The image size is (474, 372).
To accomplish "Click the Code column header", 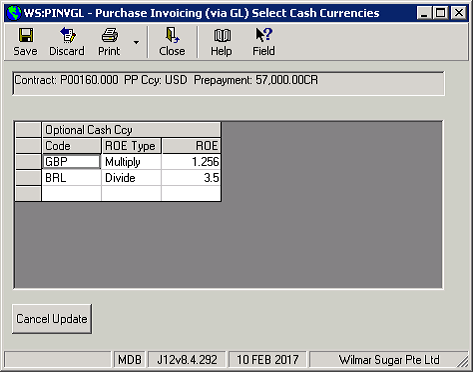I will click(71, 146).
